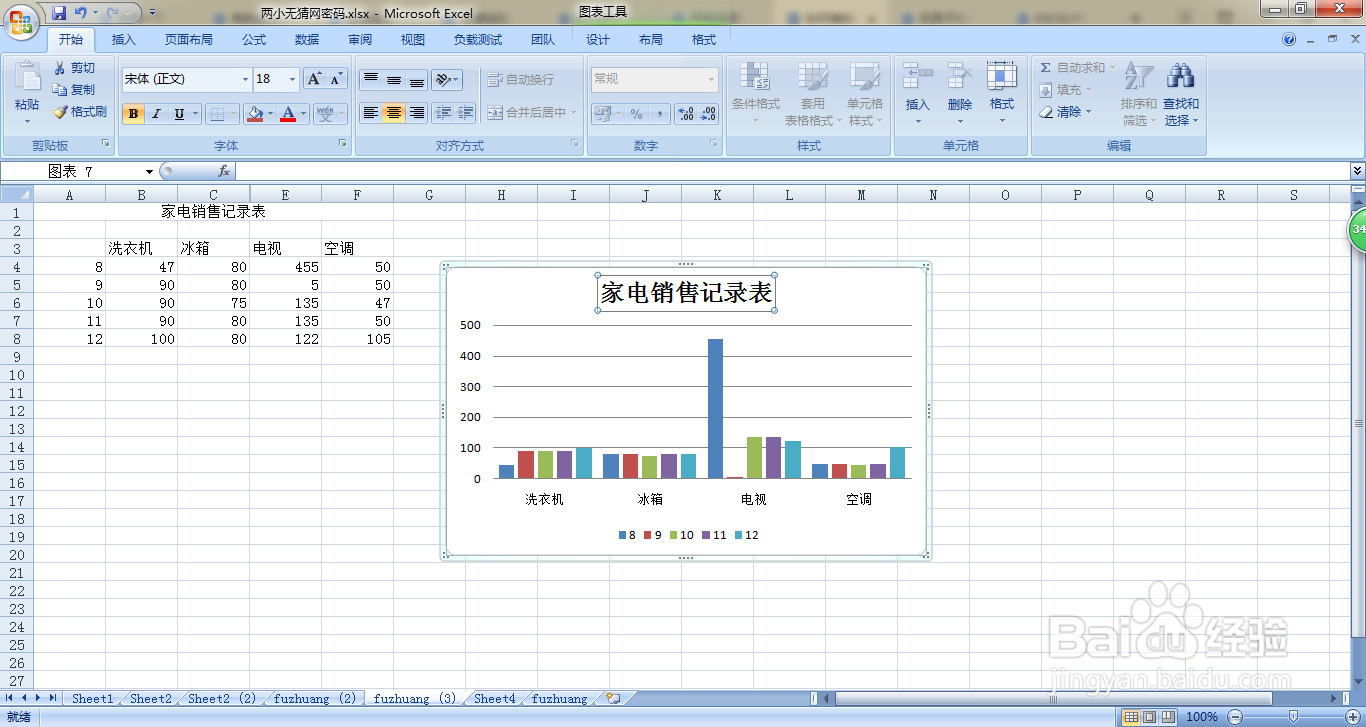
Task: Open the 公式 ribbon tab
Action: tap(254, 39)
